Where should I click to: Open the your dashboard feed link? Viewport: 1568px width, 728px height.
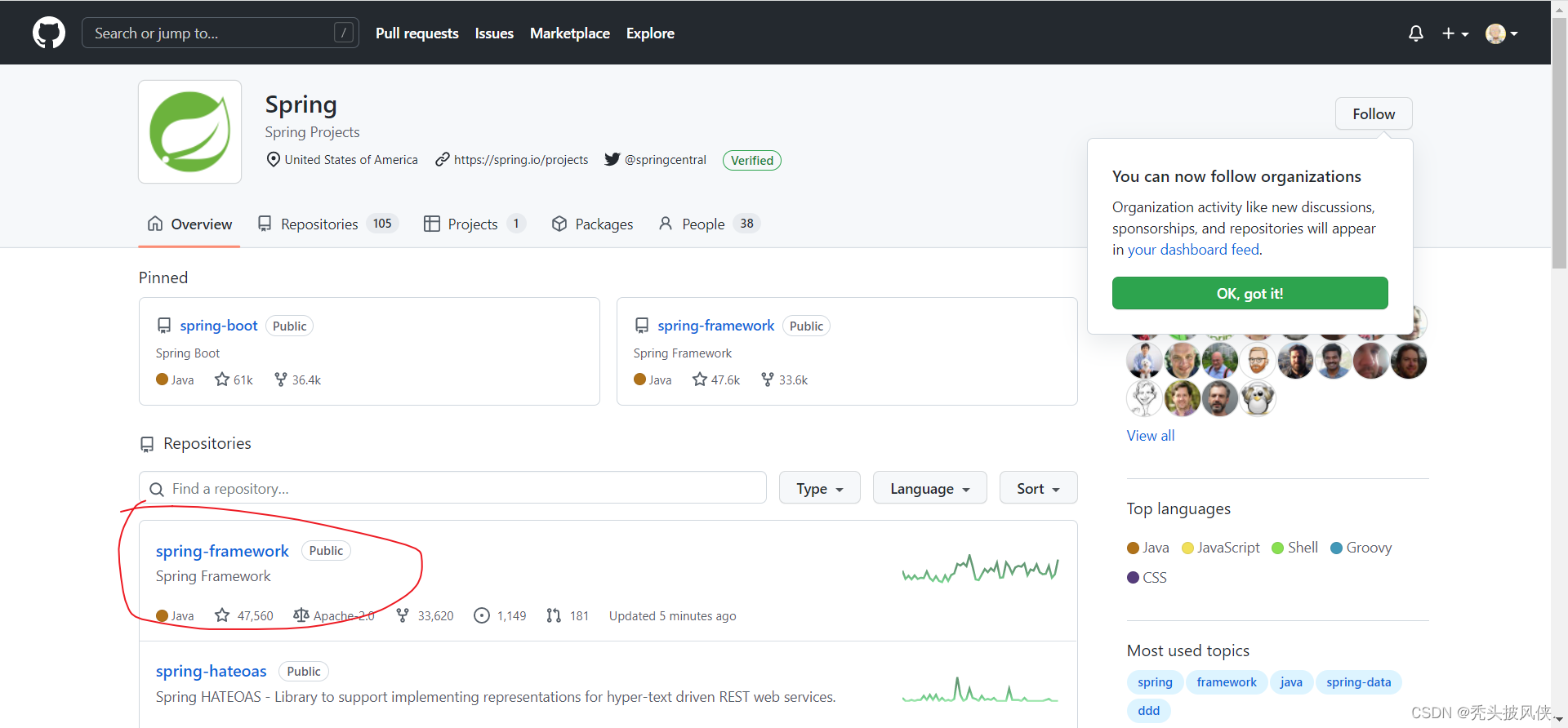(x=1193, y=250)
